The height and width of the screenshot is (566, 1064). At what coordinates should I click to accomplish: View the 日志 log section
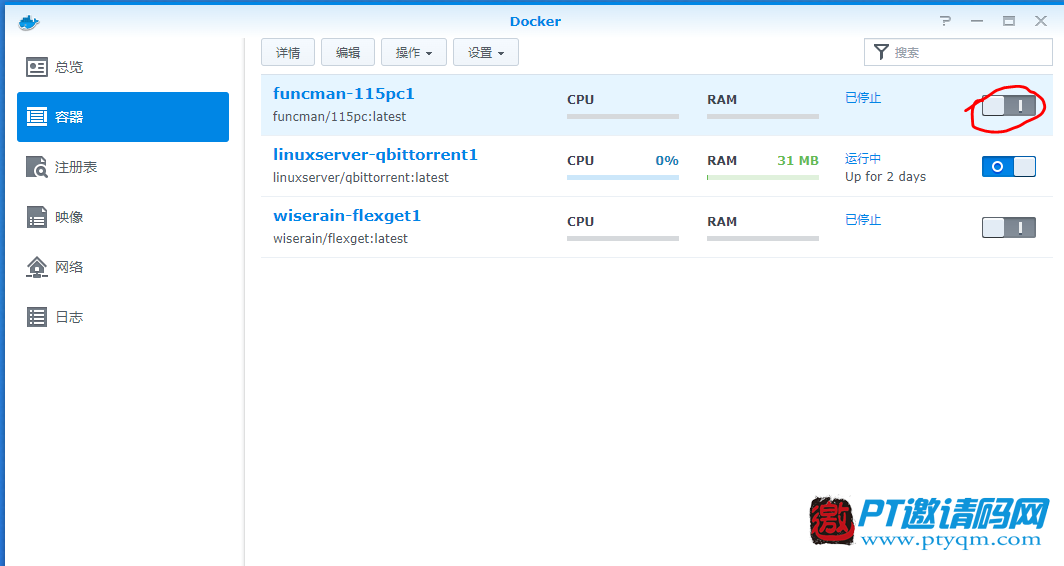point(123,317)
